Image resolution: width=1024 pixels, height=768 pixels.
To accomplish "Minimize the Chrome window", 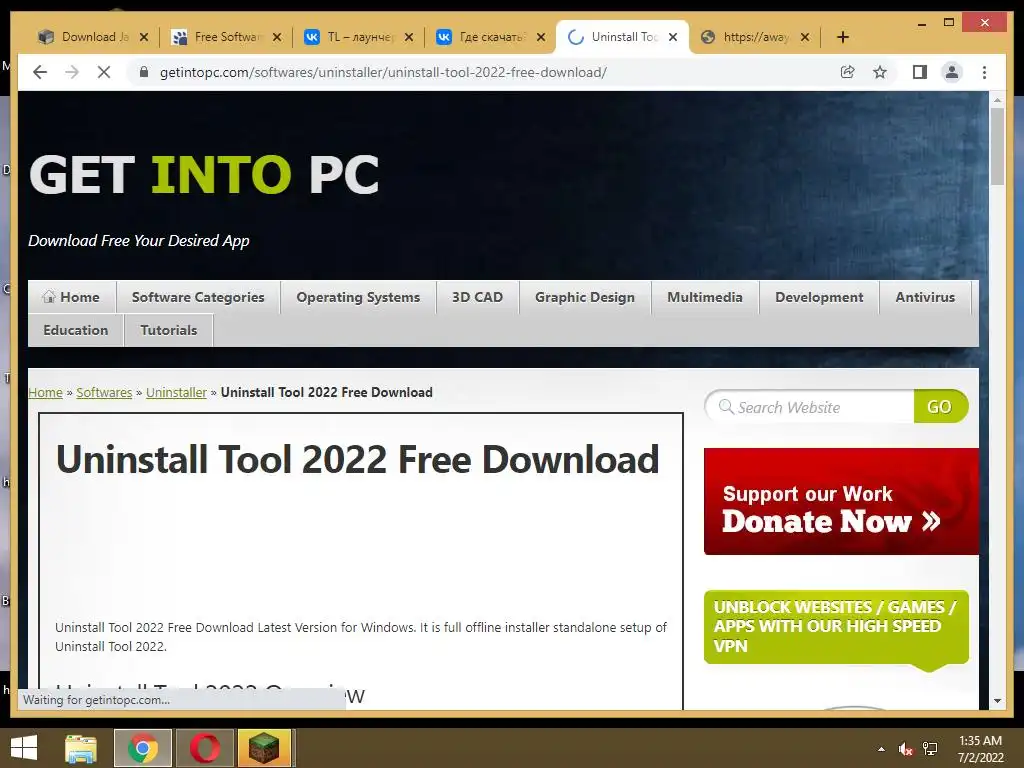I will tap(921, 24).
